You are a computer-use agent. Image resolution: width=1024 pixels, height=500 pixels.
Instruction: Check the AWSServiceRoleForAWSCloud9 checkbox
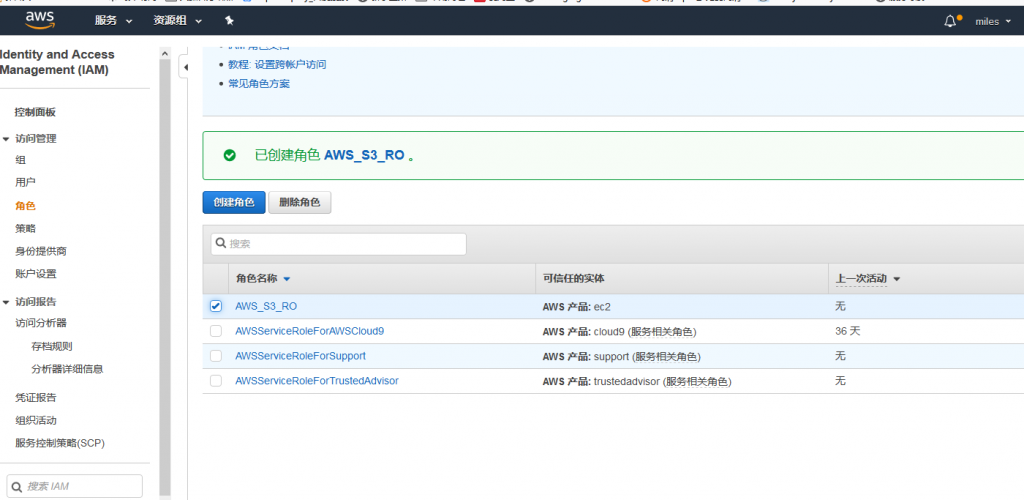coord(216,331)
